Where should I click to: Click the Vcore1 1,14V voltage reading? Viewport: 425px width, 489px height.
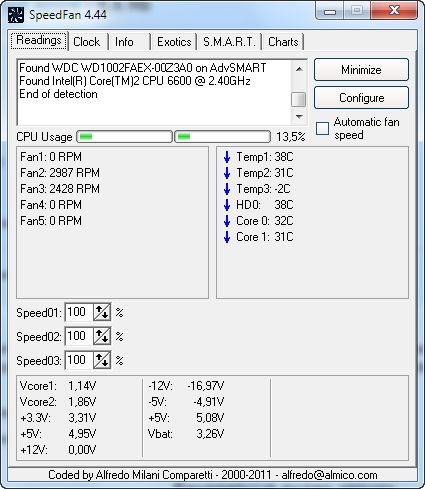coord(58,386)
